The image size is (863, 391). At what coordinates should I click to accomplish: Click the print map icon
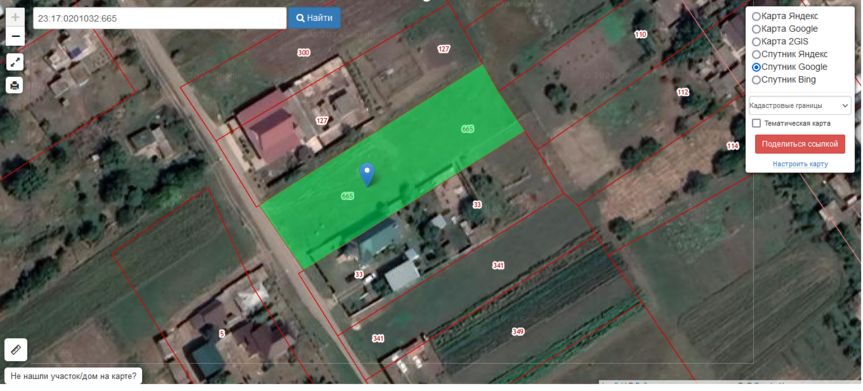click(x=15, y=85)
